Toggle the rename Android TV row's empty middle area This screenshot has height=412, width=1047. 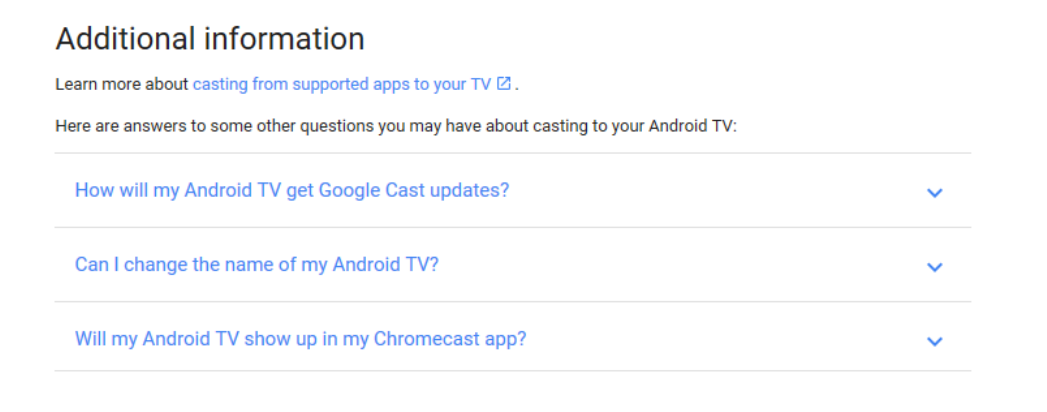(x=681, y=264)
